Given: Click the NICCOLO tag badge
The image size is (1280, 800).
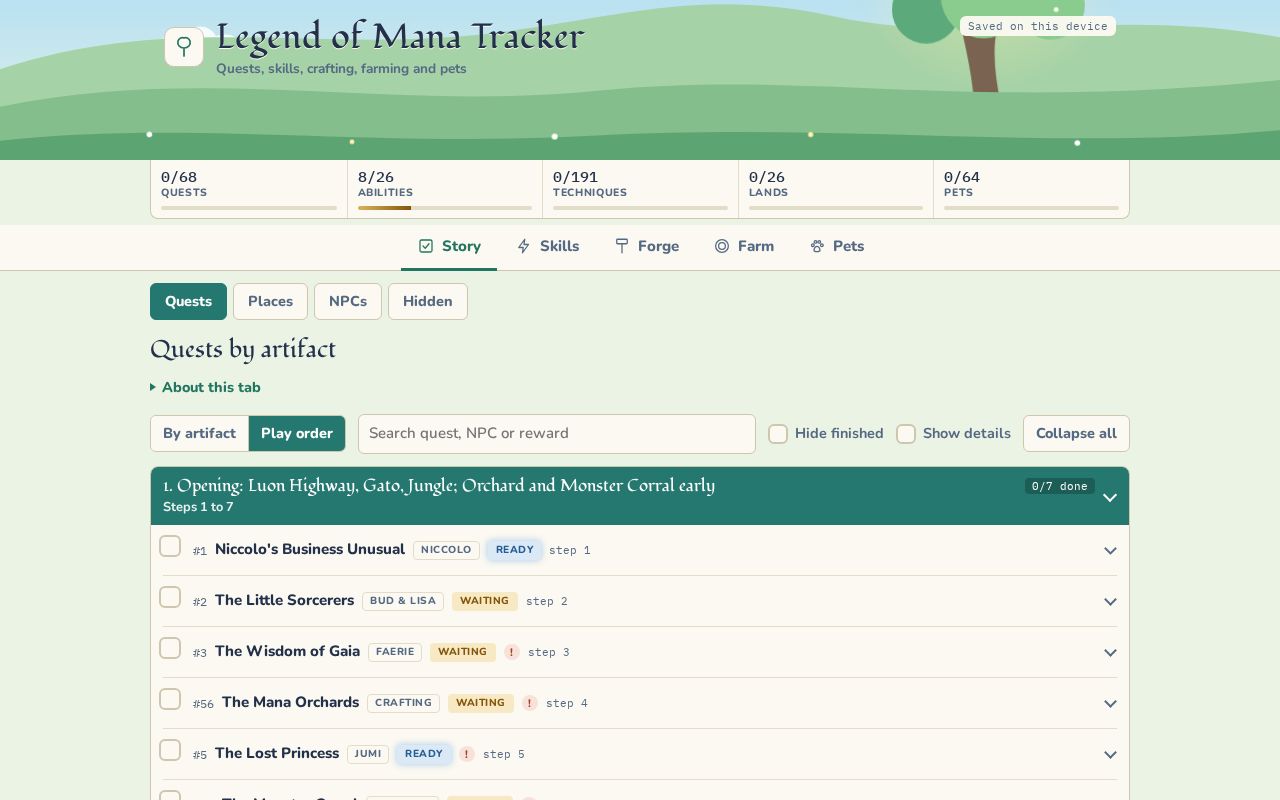Looking at the screenshot, I should pos(446,550).
